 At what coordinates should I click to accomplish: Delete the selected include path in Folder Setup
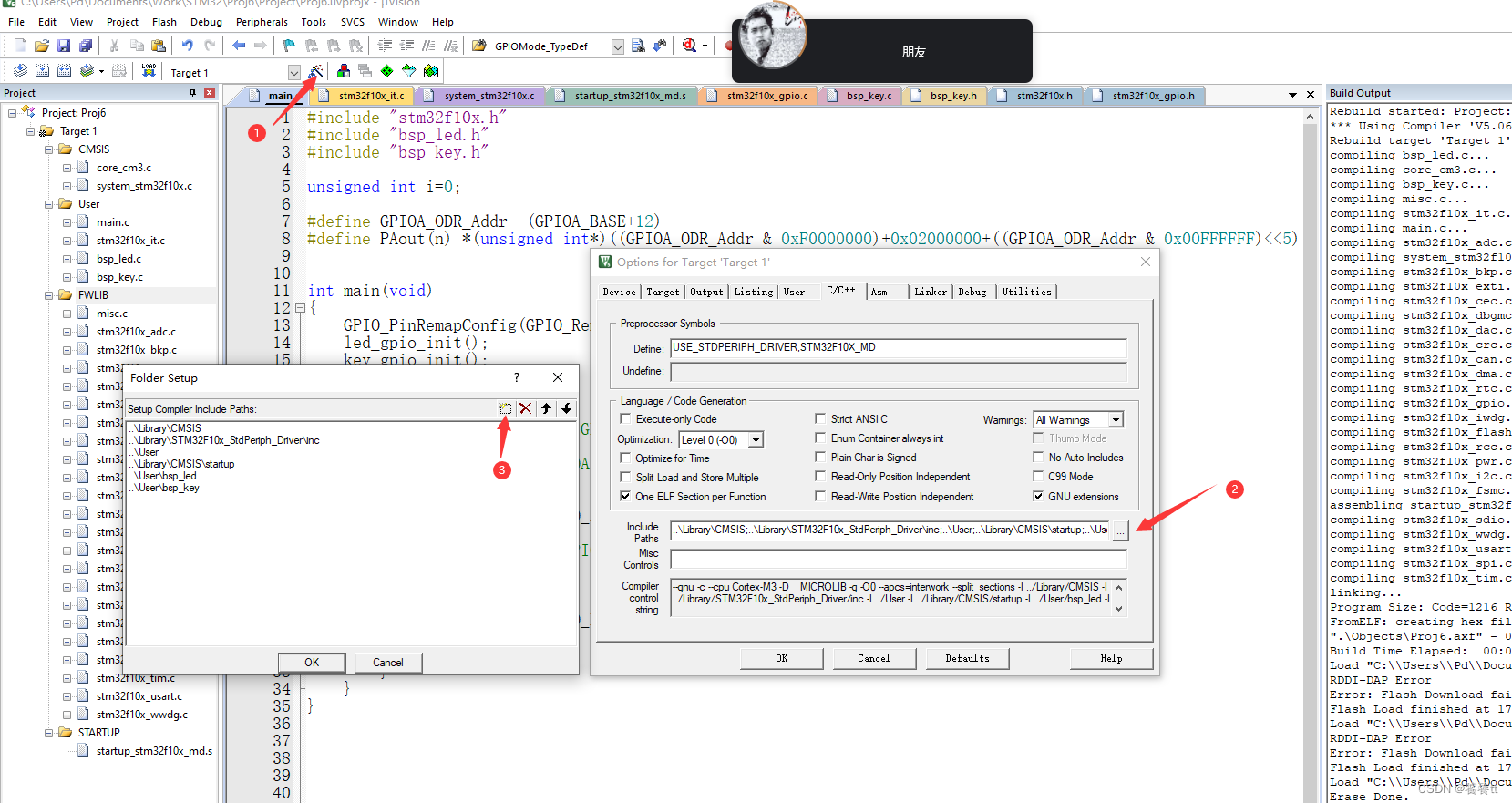click(526, 408)
